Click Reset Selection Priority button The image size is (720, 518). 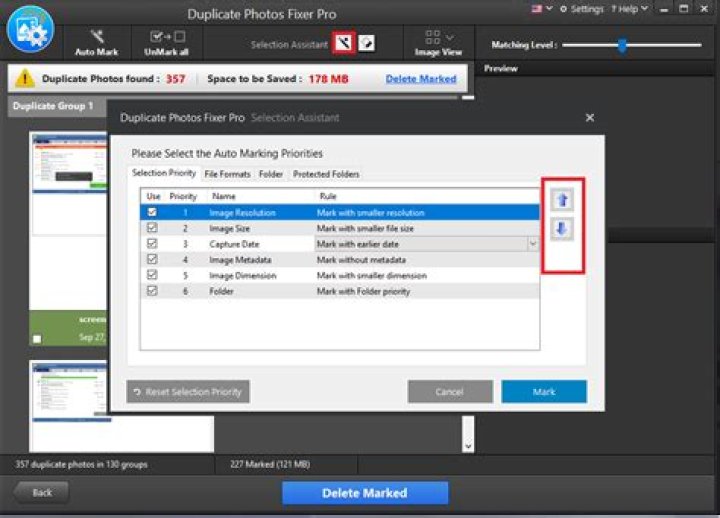(x=188, y=392)
